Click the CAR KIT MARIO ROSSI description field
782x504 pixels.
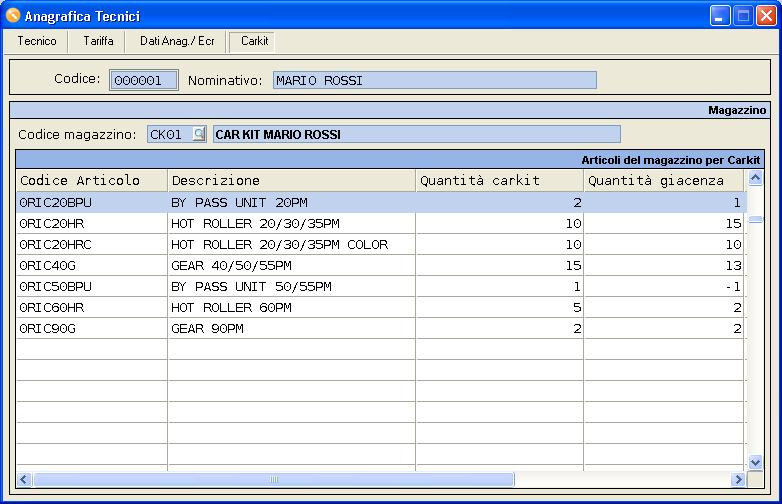pyautogui.click(x=416, y=134)
